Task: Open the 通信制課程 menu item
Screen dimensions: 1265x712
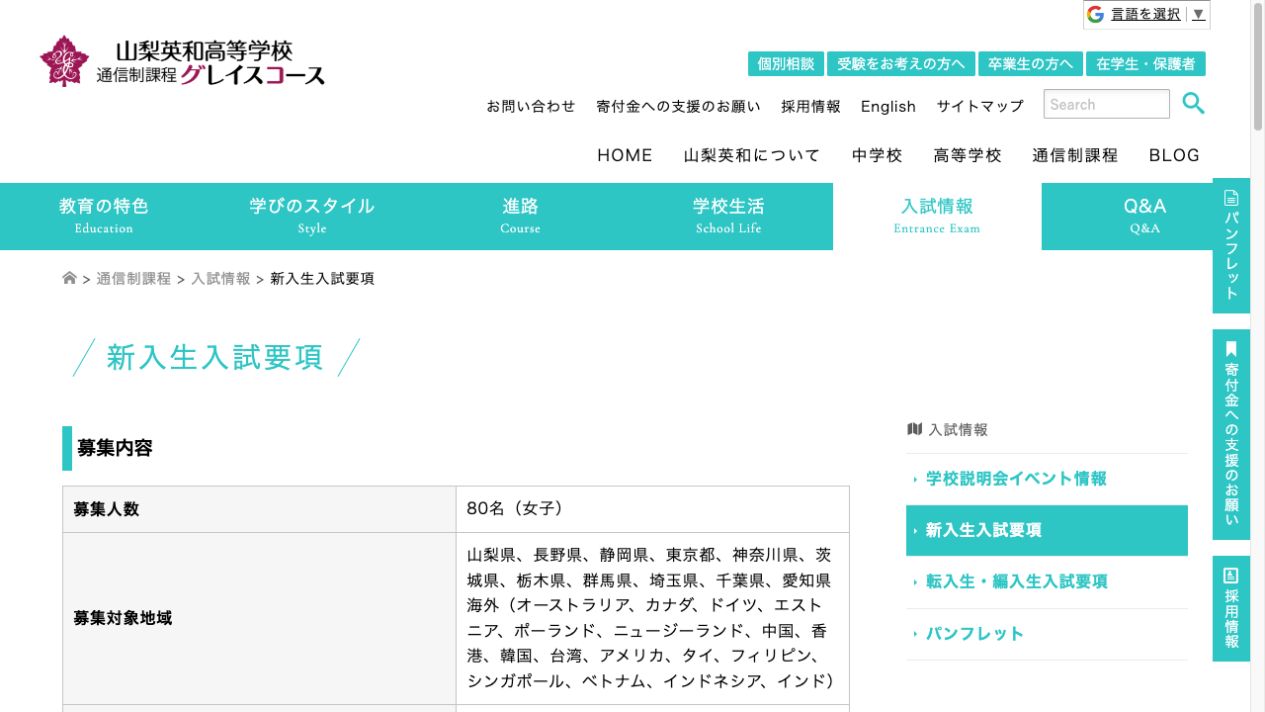Action: tap(1075, 155)
